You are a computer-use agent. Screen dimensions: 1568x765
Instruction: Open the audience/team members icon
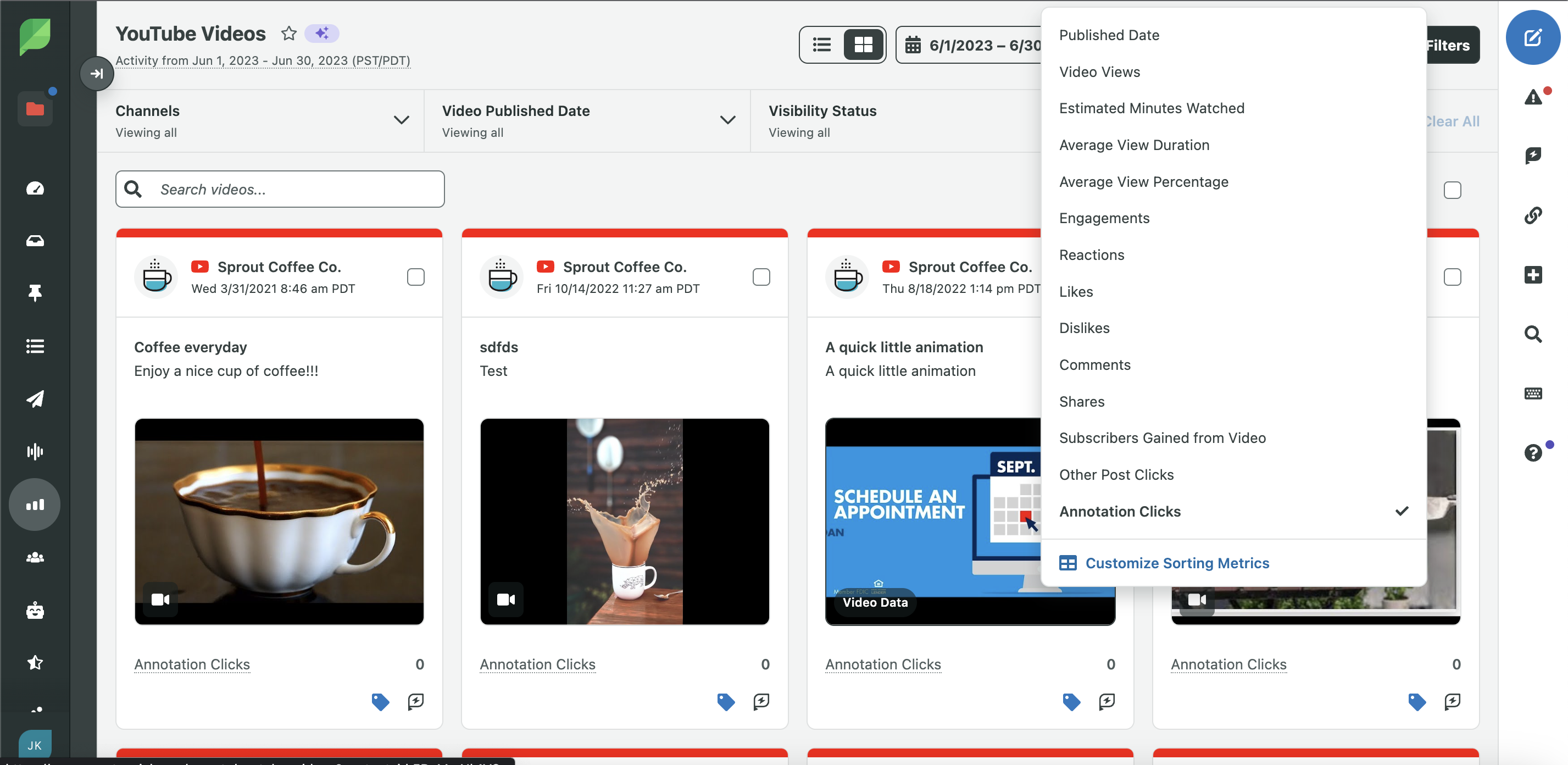(35, 556)
